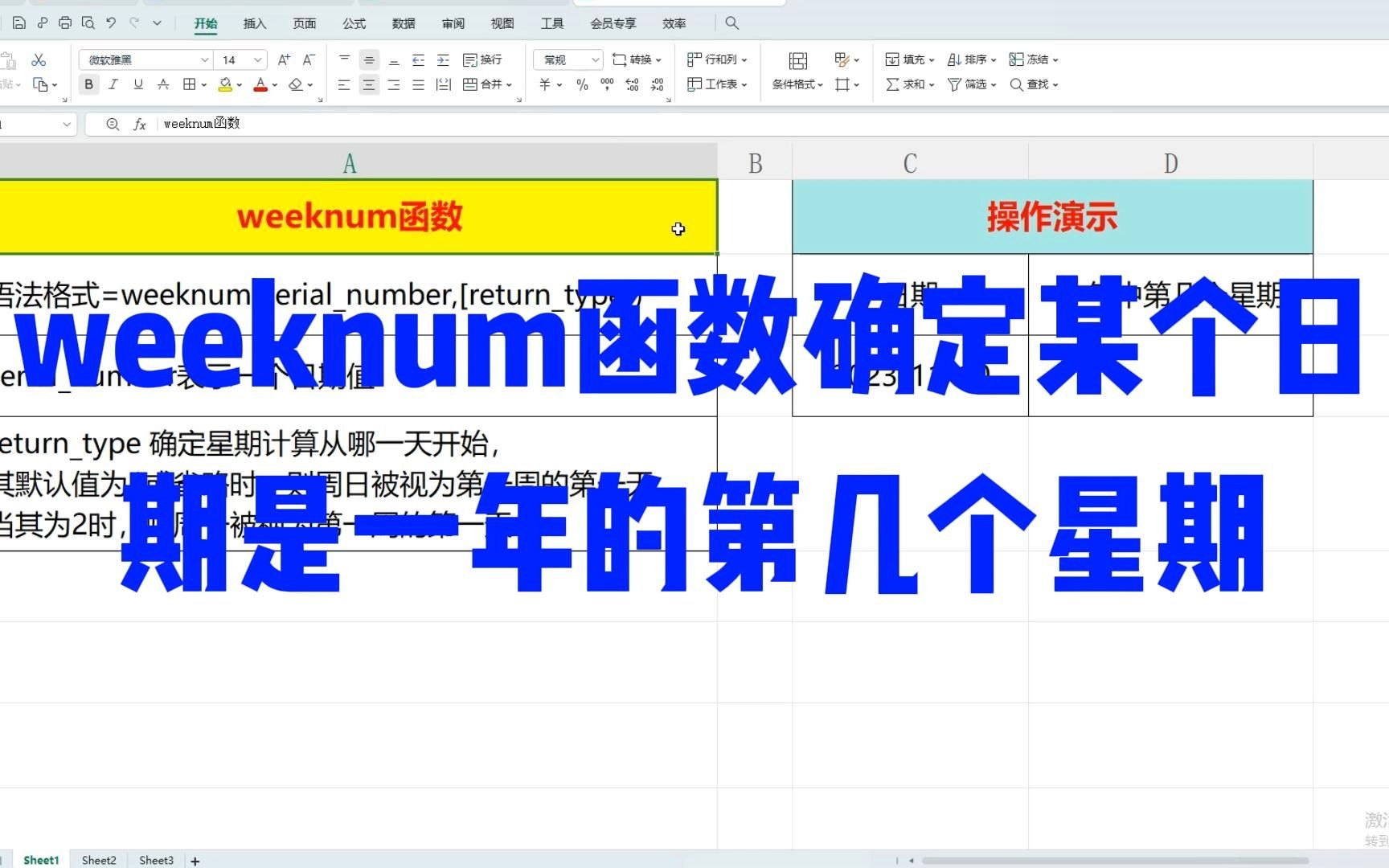
Task: Click inside the formula bar input
Action: click(x=772, y=124)
